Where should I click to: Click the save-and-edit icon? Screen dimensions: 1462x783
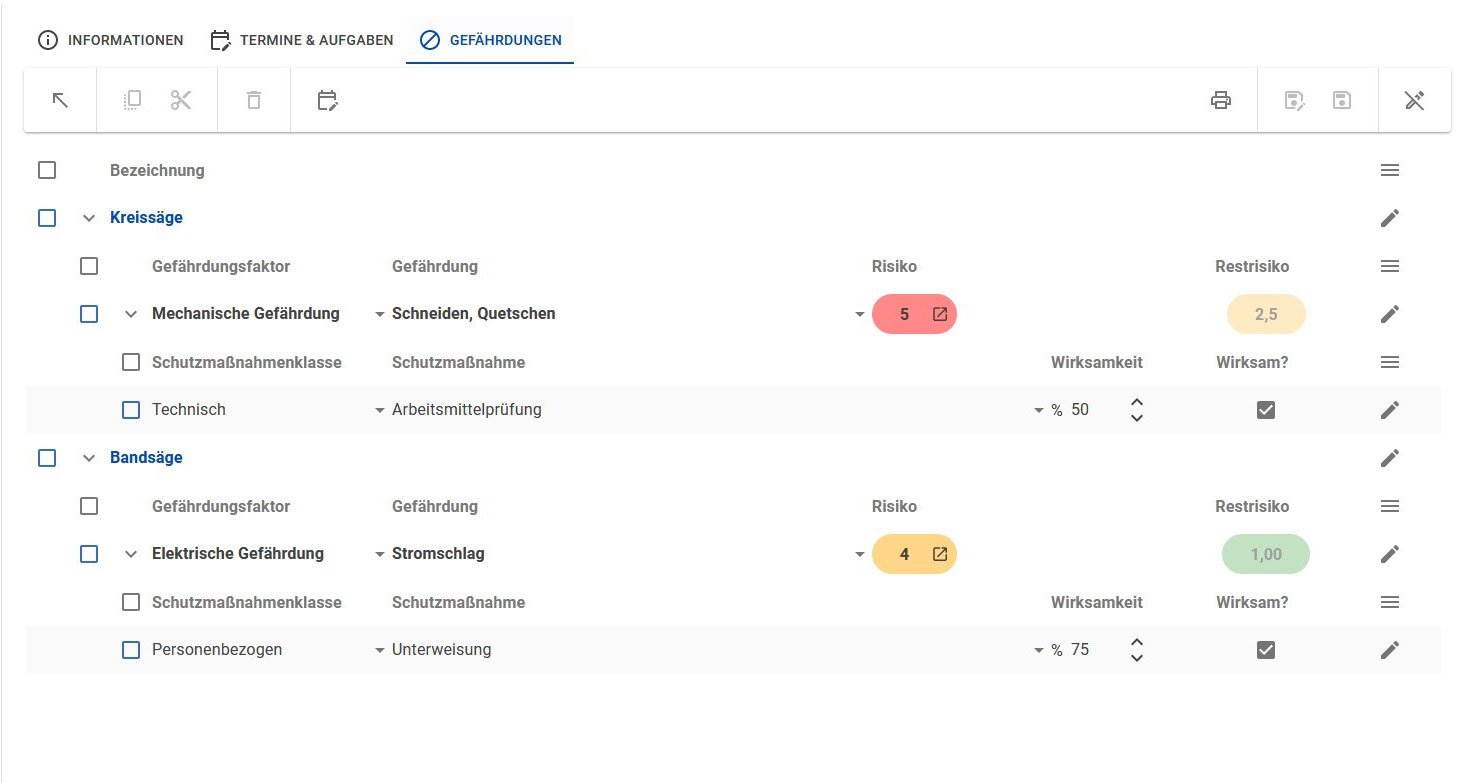point(1295,100)
